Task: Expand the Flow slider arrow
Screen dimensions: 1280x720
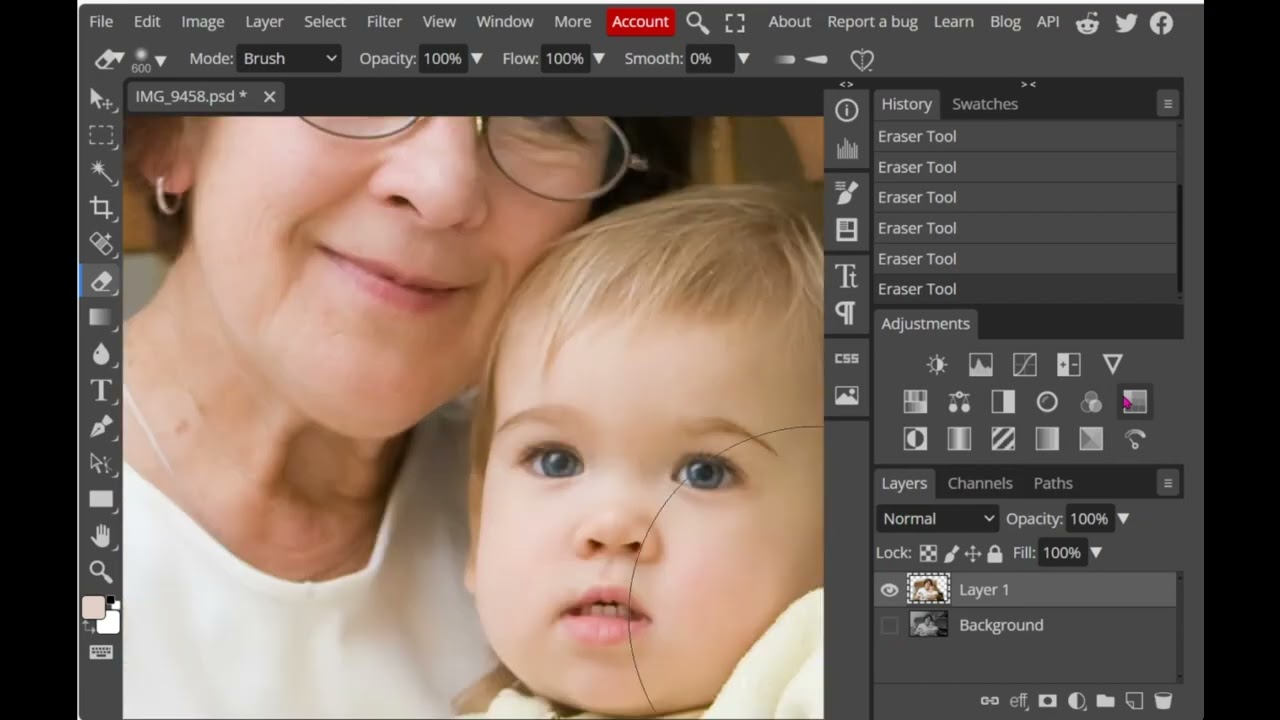Action: 599,59
